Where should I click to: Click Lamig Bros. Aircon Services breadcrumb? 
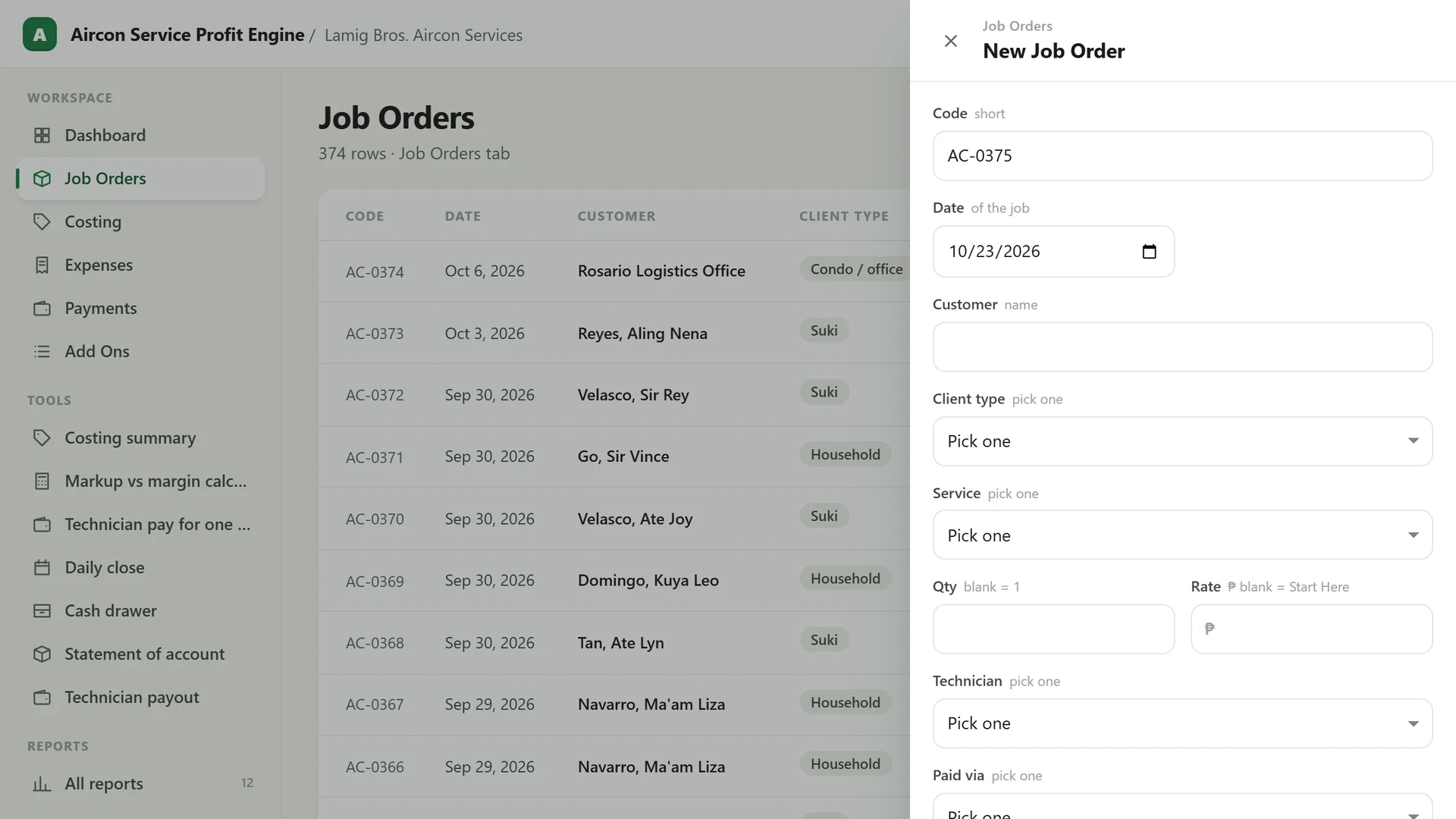[x=423, y=35]
